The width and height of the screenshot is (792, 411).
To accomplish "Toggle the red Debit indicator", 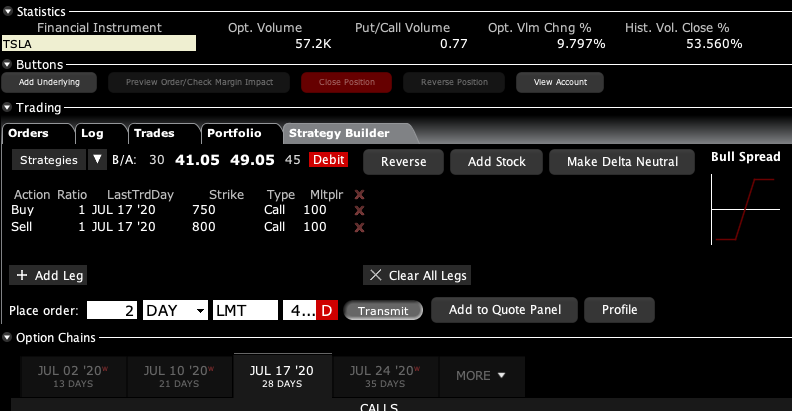I will tap(329, 160).
